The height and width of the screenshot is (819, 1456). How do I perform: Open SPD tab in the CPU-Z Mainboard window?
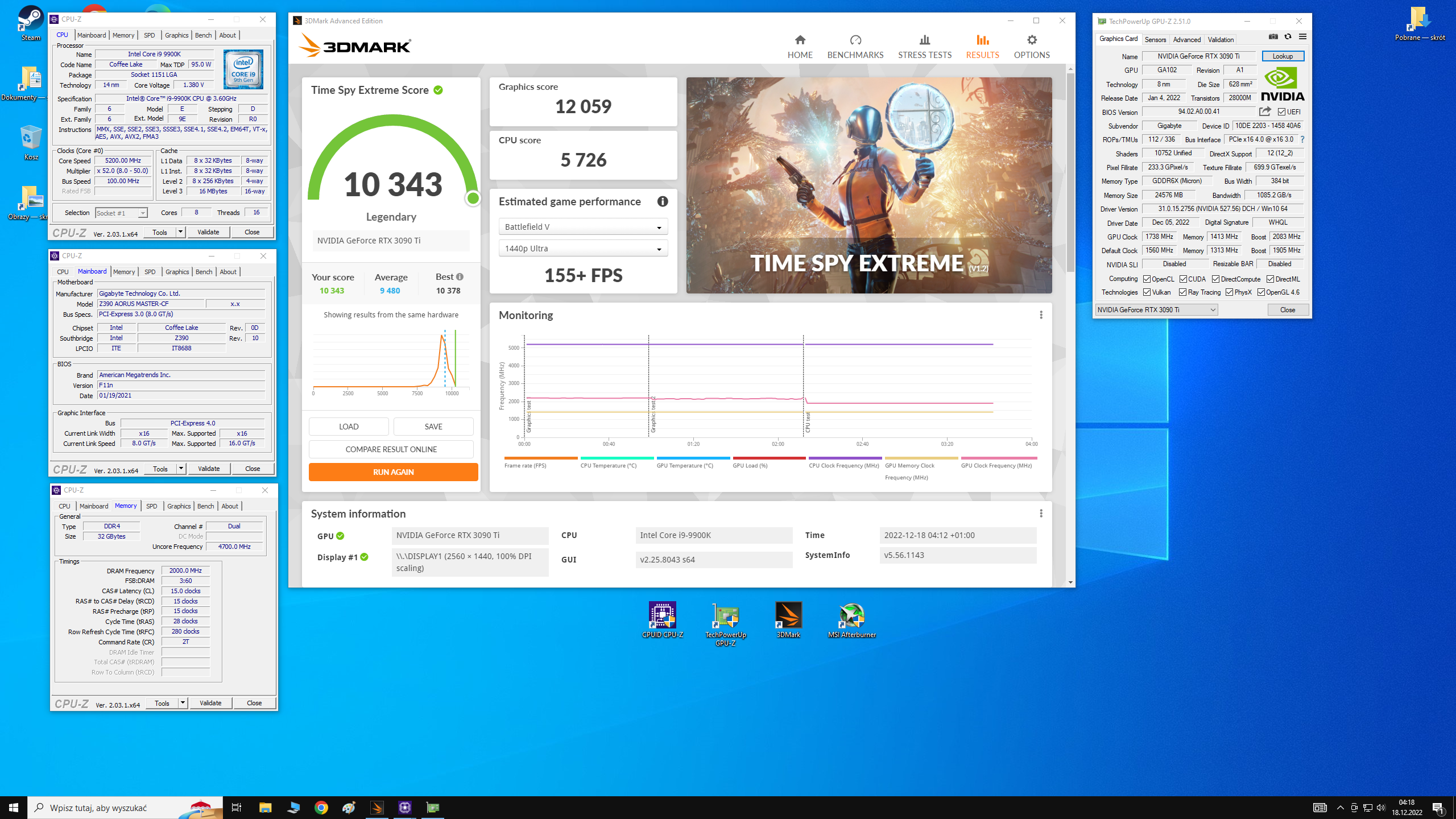150,272
